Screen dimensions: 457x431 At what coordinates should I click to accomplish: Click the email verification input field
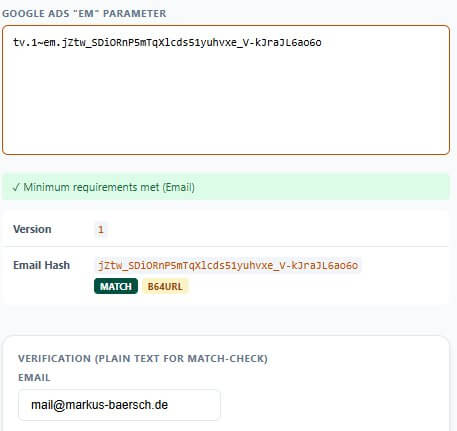pos(119,405)
